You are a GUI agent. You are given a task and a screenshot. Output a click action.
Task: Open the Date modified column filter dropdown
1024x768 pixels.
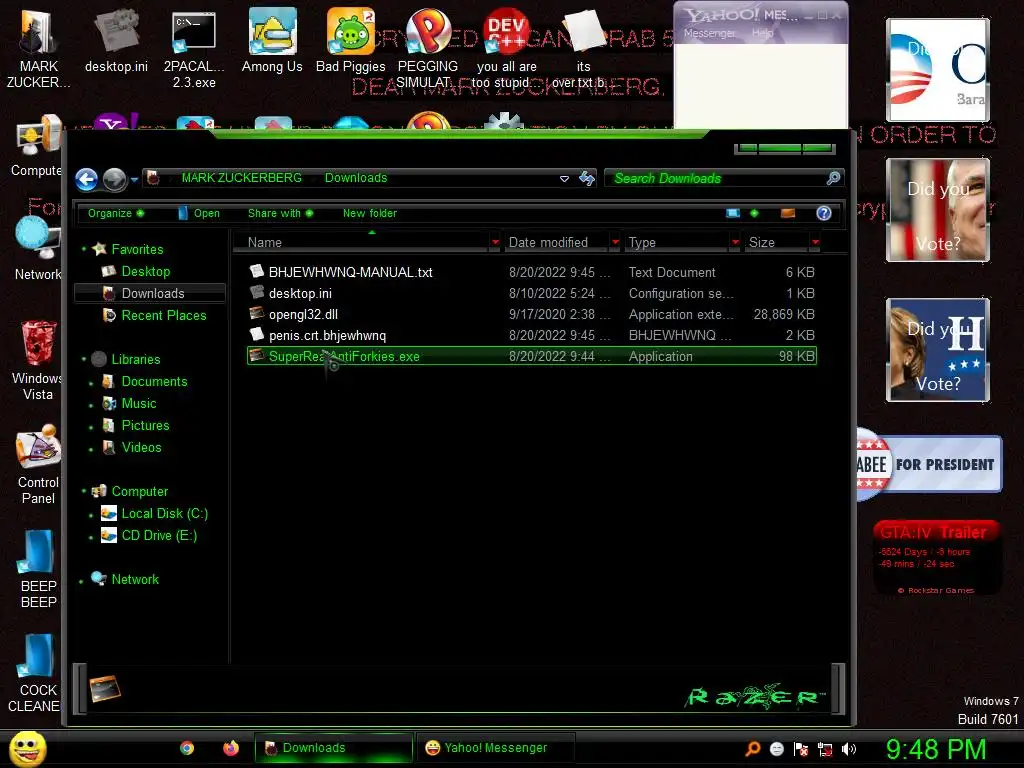tap(615, 242)
